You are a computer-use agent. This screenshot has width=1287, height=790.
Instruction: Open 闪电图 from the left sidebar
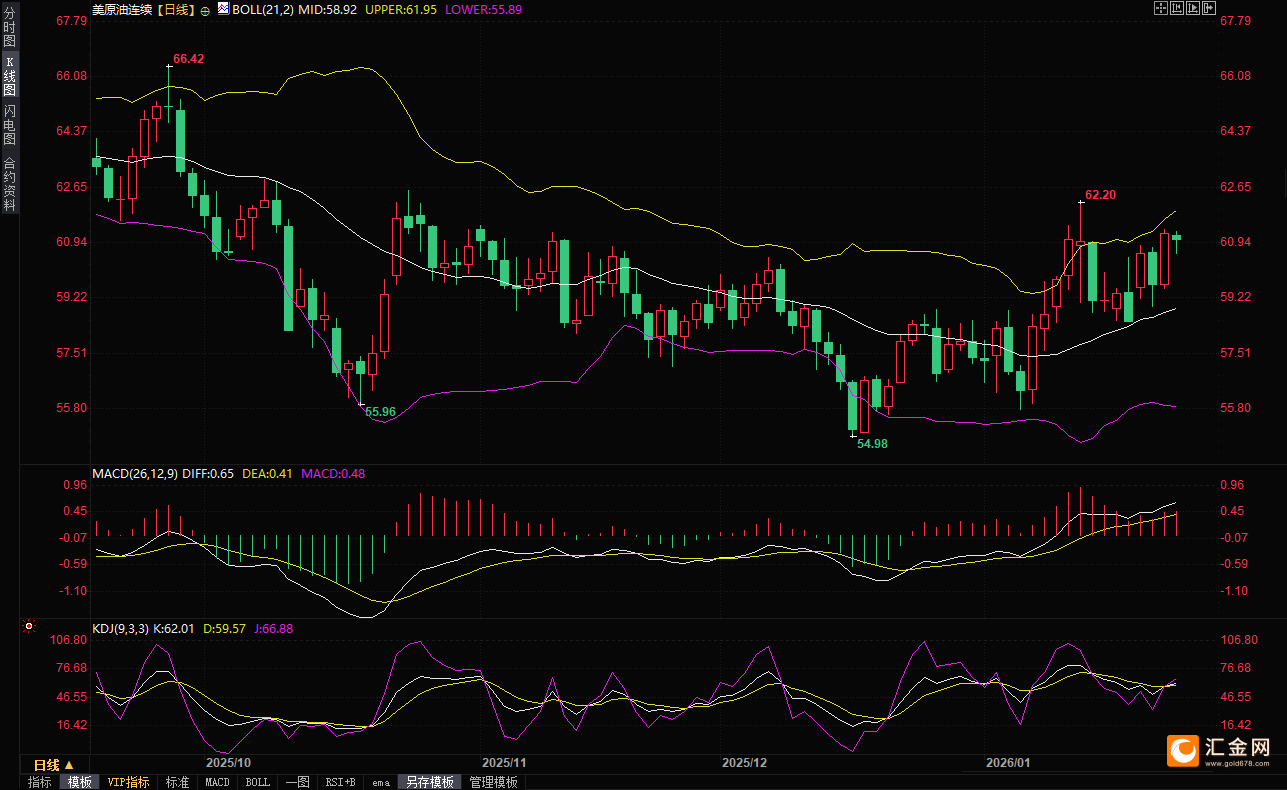[10, 125]
